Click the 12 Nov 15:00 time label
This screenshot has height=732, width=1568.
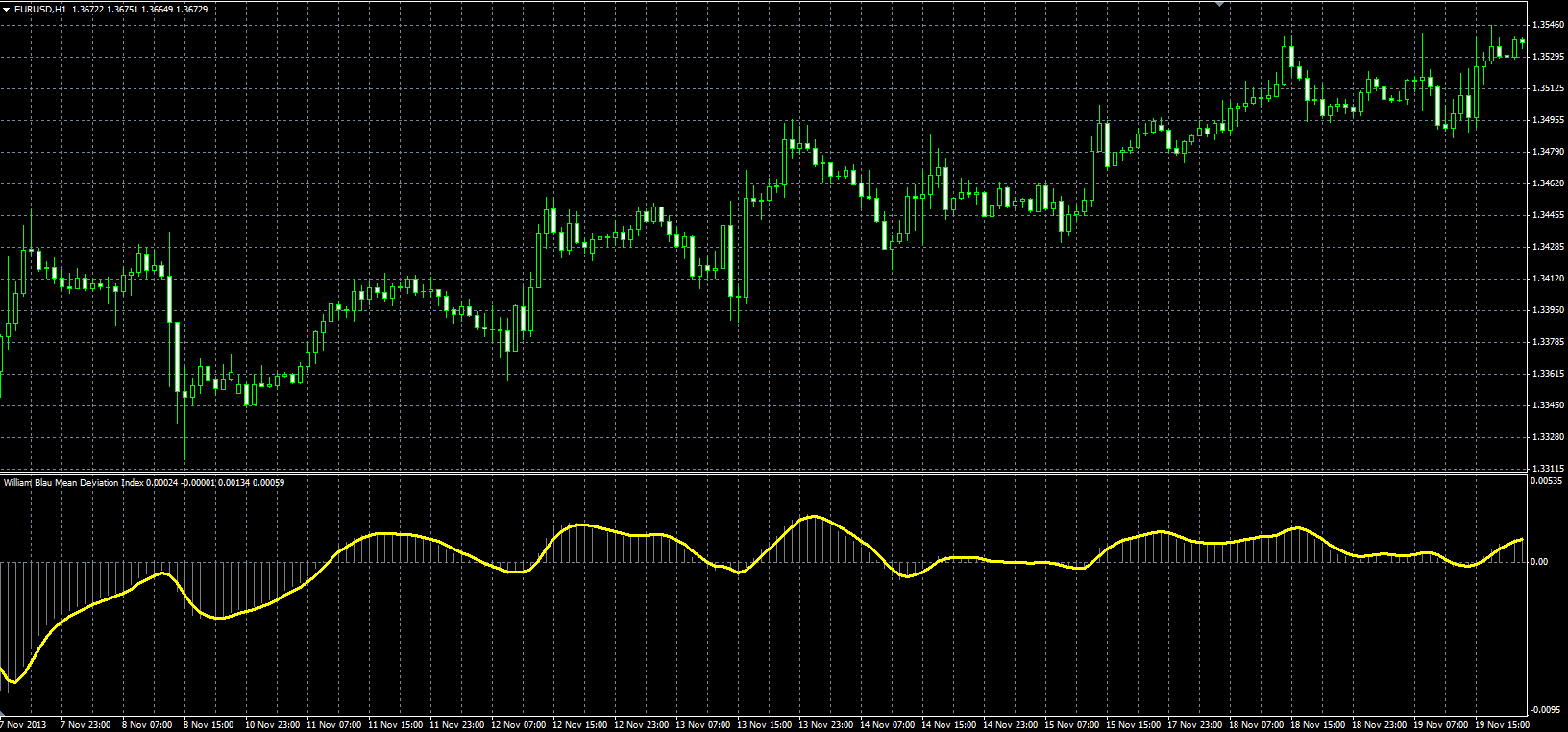580,725
